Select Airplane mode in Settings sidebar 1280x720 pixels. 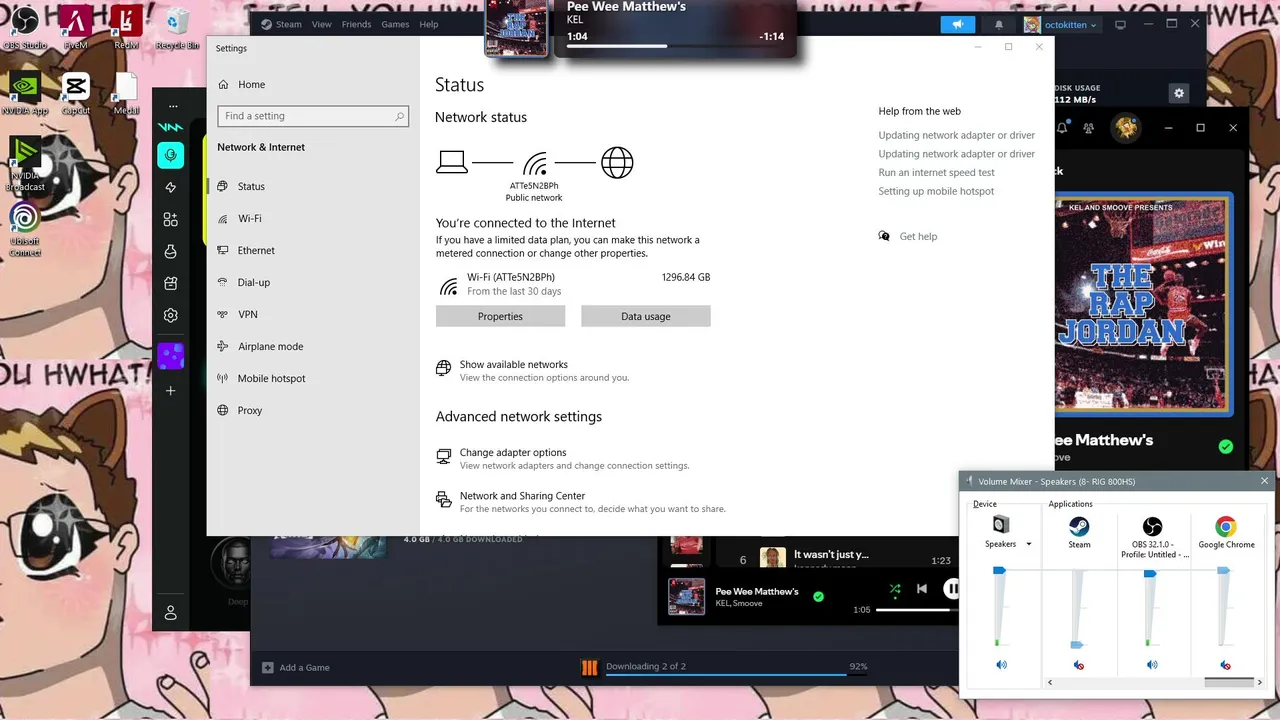[x=313, y=346]
